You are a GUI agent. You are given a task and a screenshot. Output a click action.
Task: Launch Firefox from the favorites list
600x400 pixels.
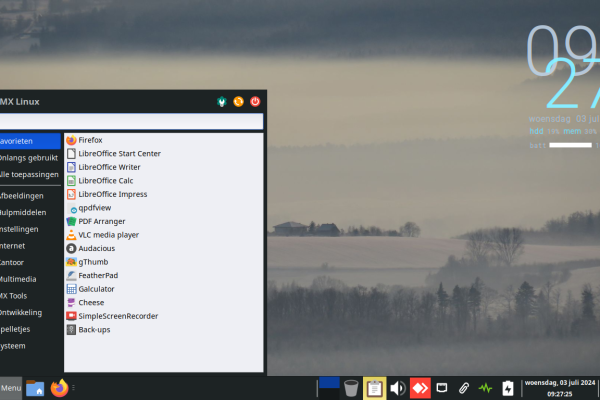pyautogui.click(x=90, y=140)
